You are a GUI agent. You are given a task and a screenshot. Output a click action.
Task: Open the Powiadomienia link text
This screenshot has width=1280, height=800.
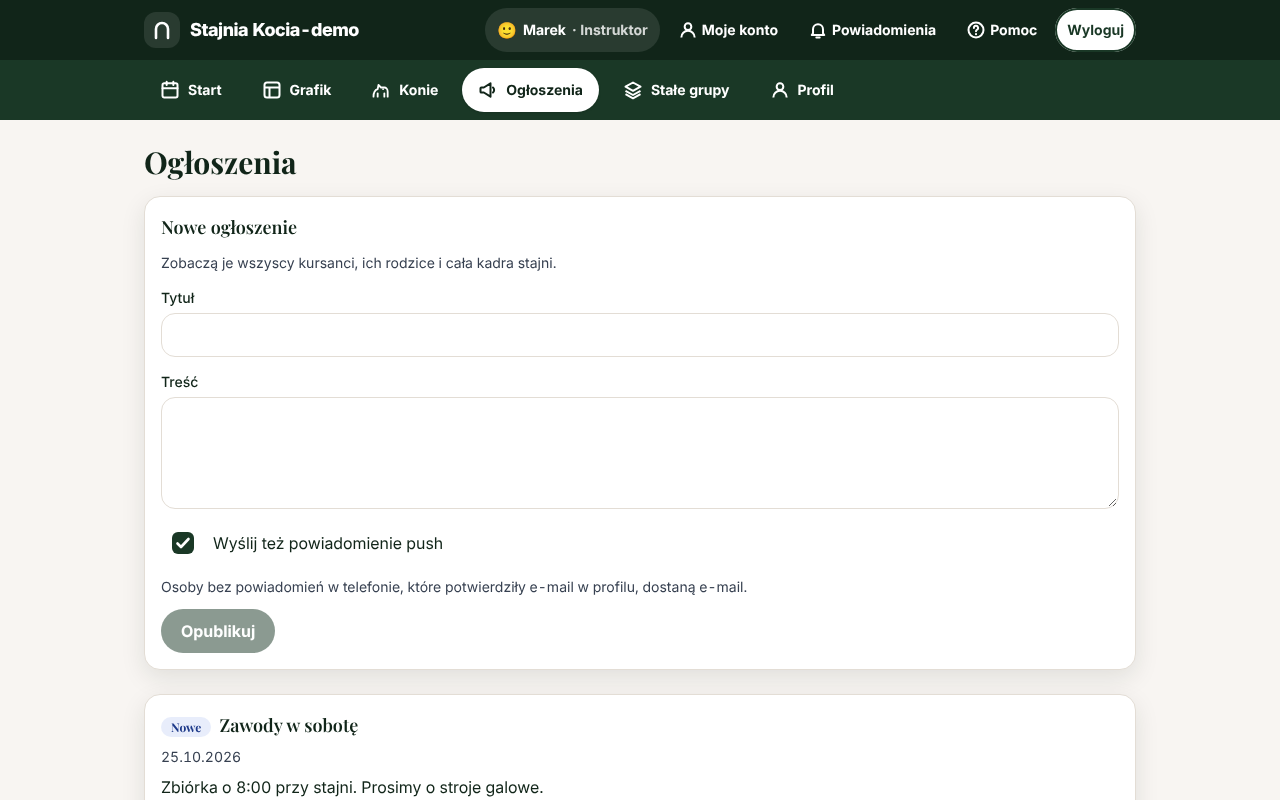884,30
